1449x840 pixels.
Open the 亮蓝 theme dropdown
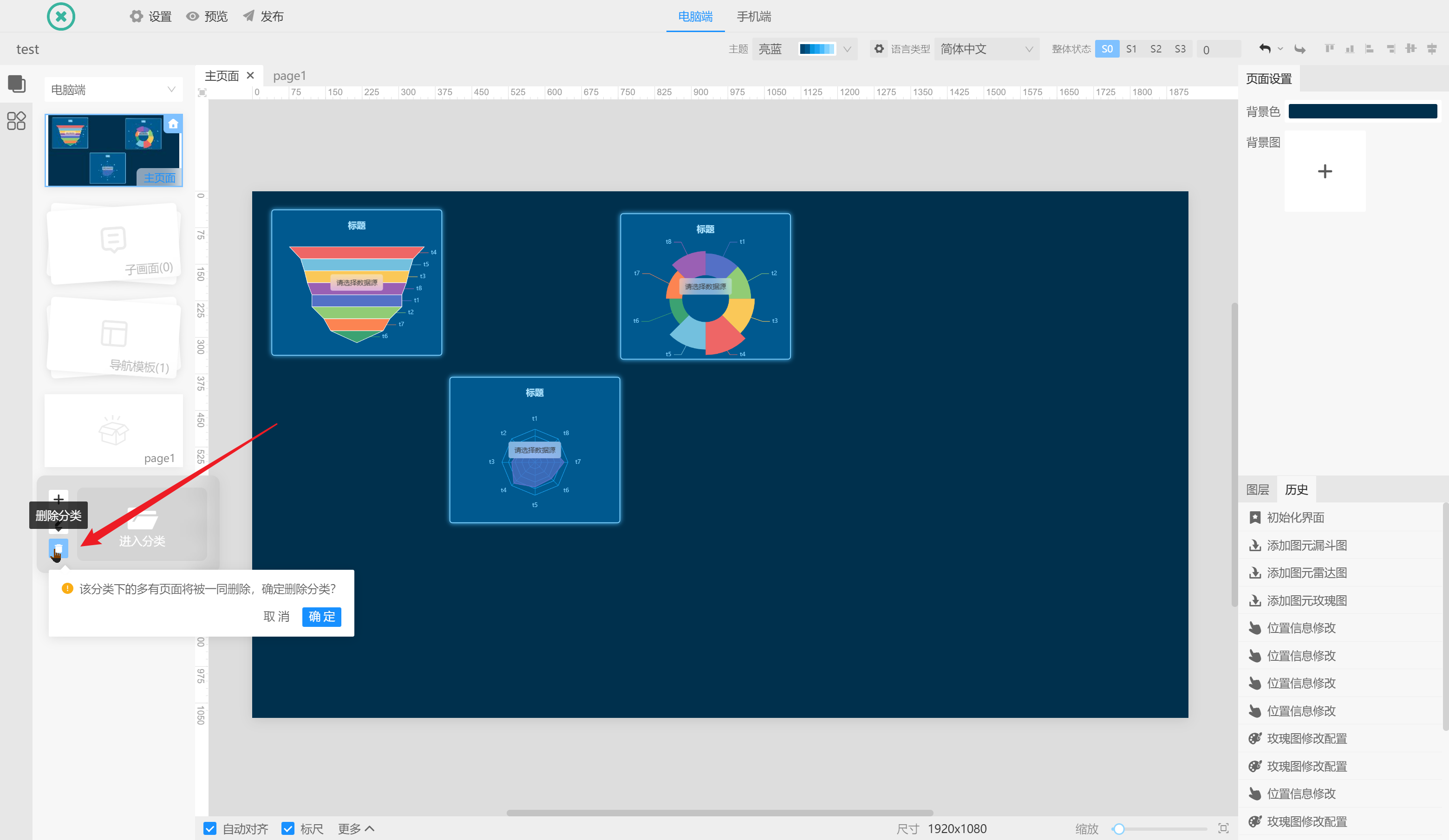pyautogui.click(x=804, y=49)
